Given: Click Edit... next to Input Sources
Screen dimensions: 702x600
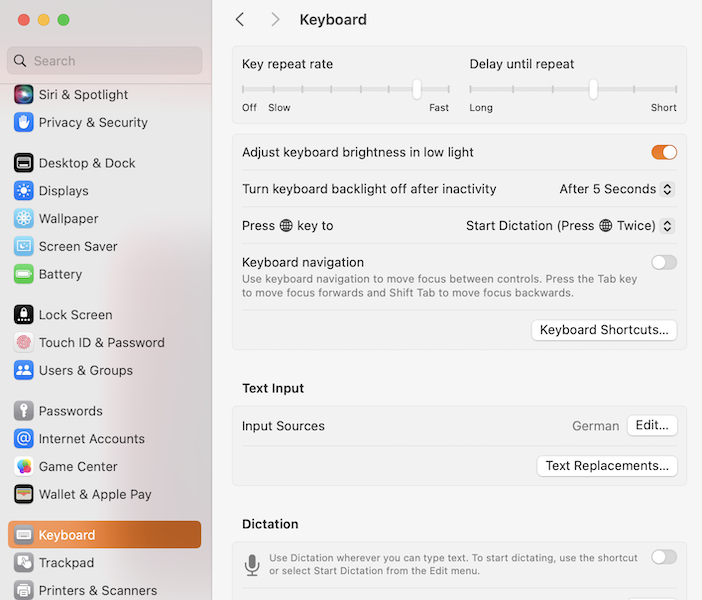Looking at the screenshot, I should [x=652, y=425].
